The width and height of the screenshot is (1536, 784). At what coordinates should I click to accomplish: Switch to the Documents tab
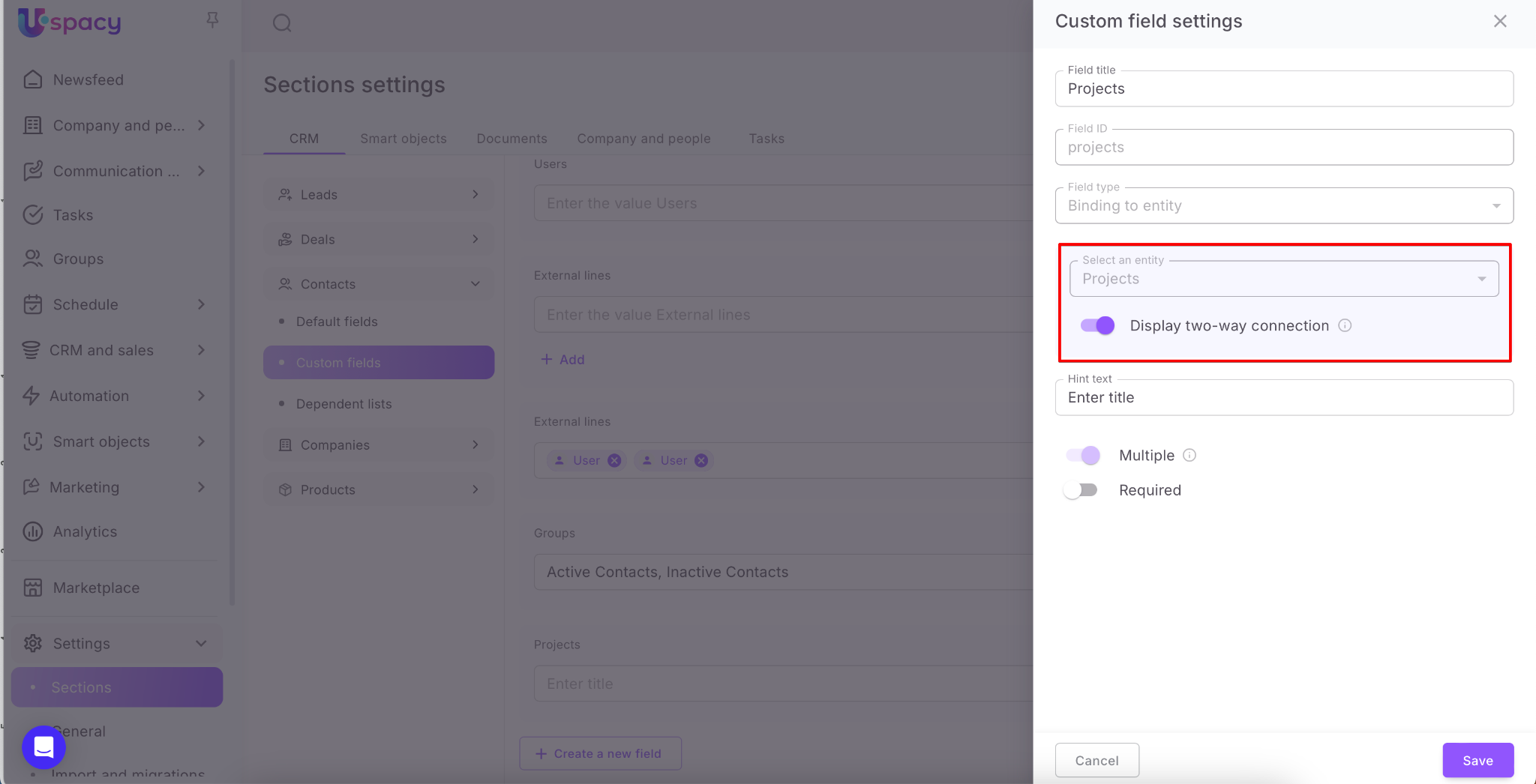coord(511,139)
